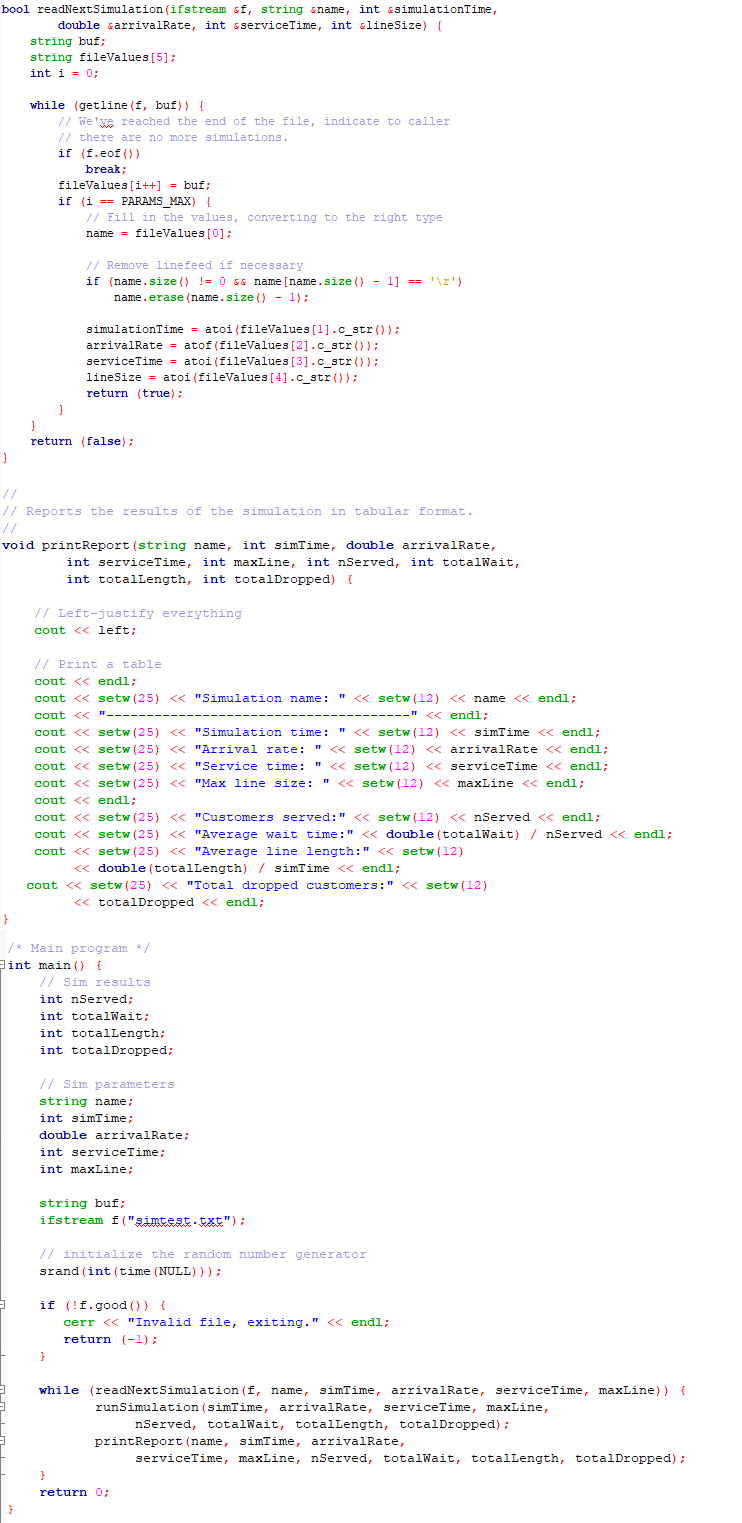This screenshot has width=742, height=1523.
Task: Click the 'int simTime;' declaration in main
Action: [86, 1118]
